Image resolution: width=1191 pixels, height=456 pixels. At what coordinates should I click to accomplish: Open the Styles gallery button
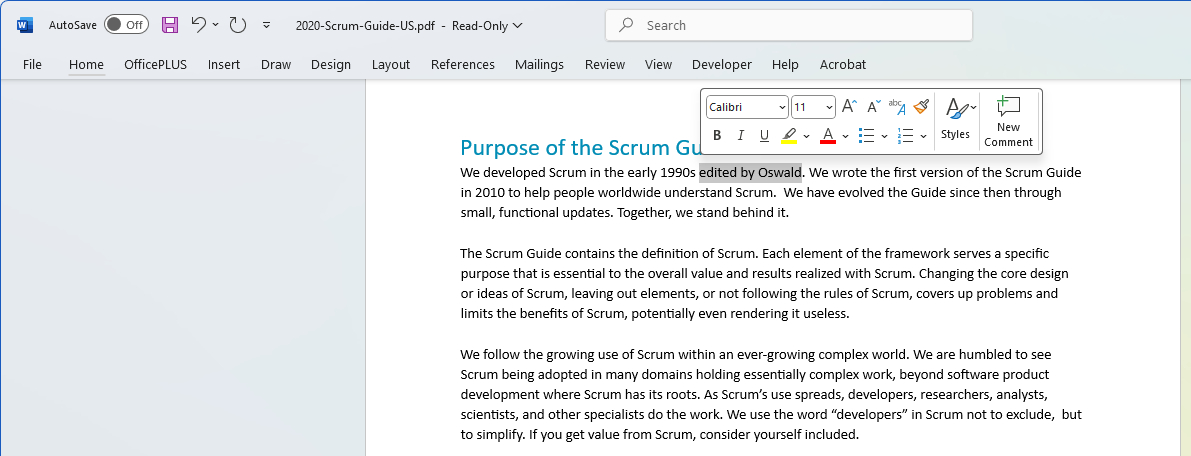point(956,120)
